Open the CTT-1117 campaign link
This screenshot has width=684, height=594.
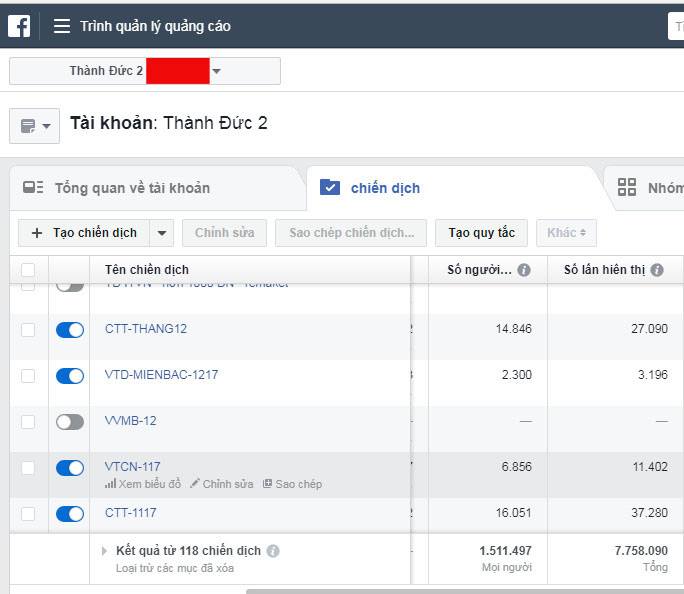(130, 513)
